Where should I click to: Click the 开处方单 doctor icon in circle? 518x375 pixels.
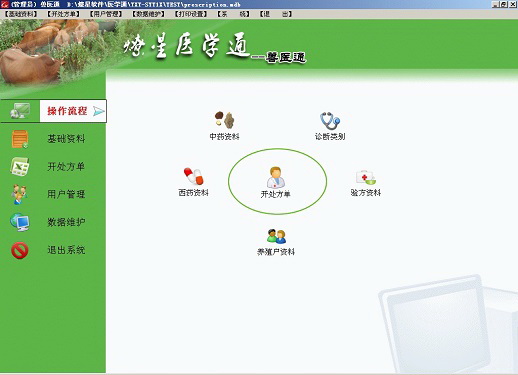pyautogui.click(x=276, y=177)
